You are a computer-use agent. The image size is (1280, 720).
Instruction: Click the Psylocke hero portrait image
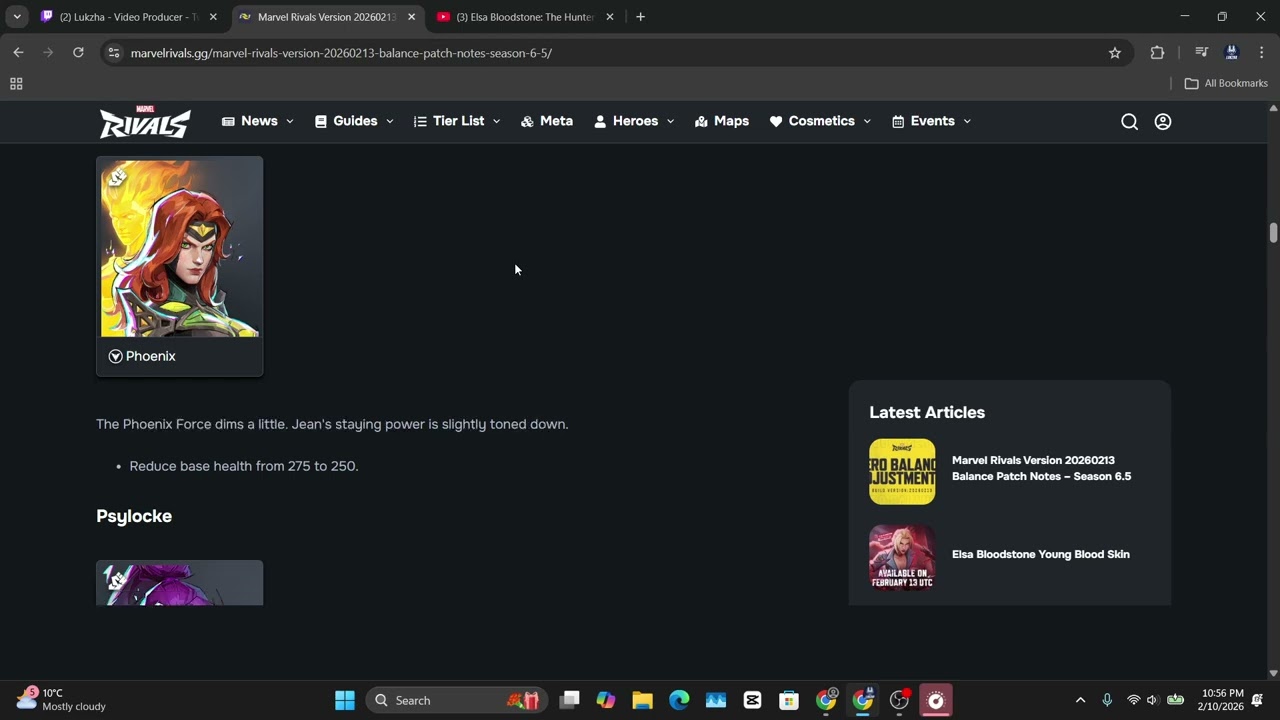[x=180, y=584]
